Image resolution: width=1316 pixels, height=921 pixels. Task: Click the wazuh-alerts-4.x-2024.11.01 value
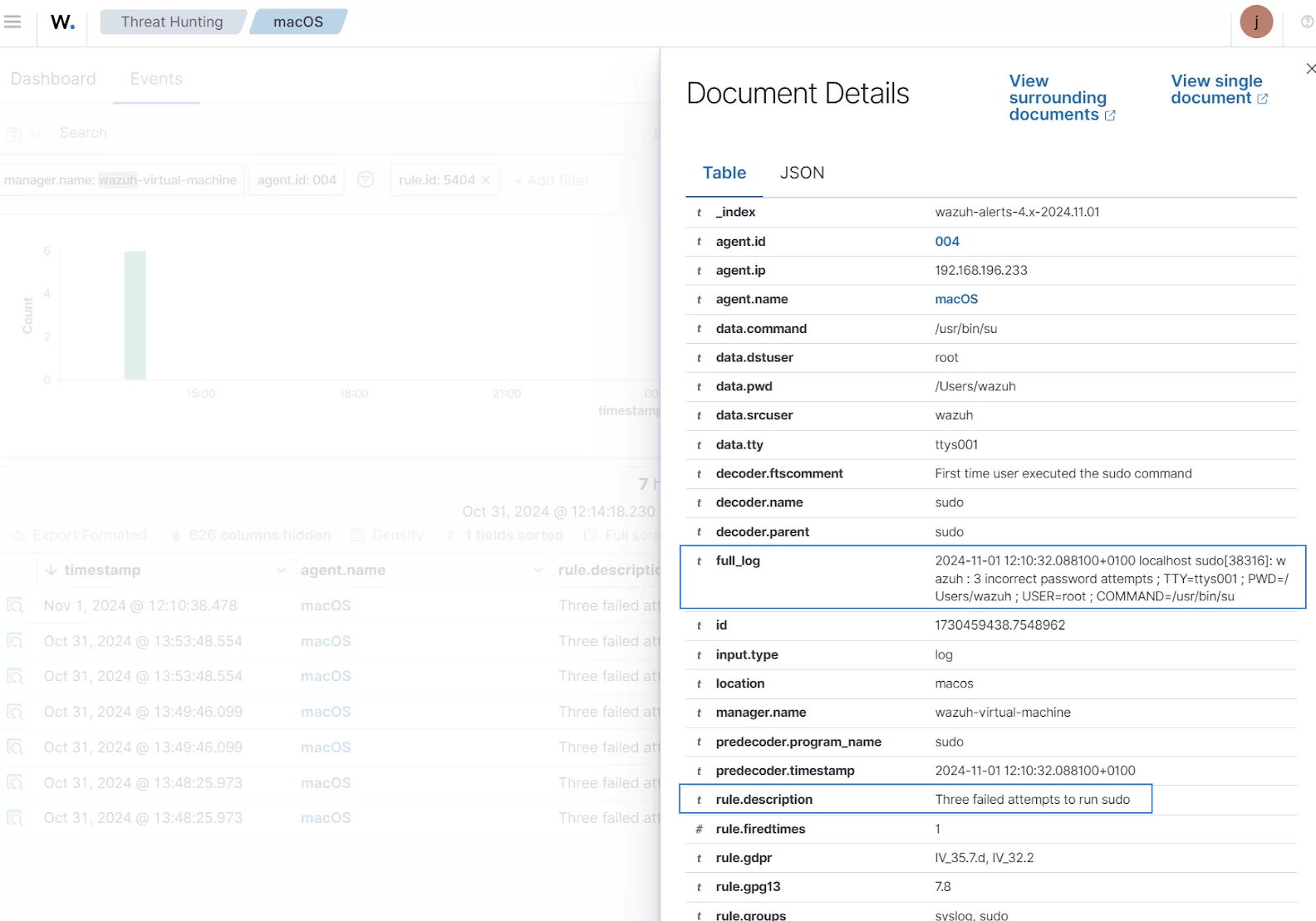(1017, 213)
